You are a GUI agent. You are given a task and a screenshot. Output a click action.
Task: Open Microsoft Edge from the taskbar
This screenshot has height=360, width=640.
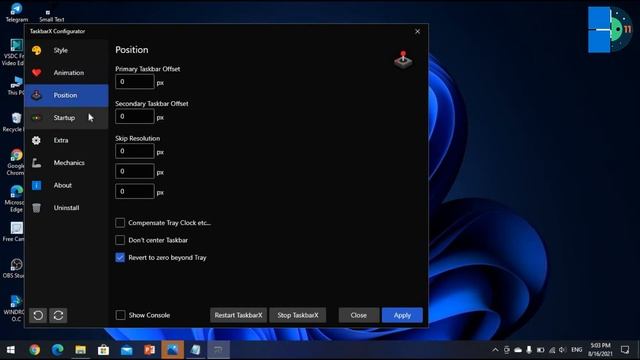58,350
